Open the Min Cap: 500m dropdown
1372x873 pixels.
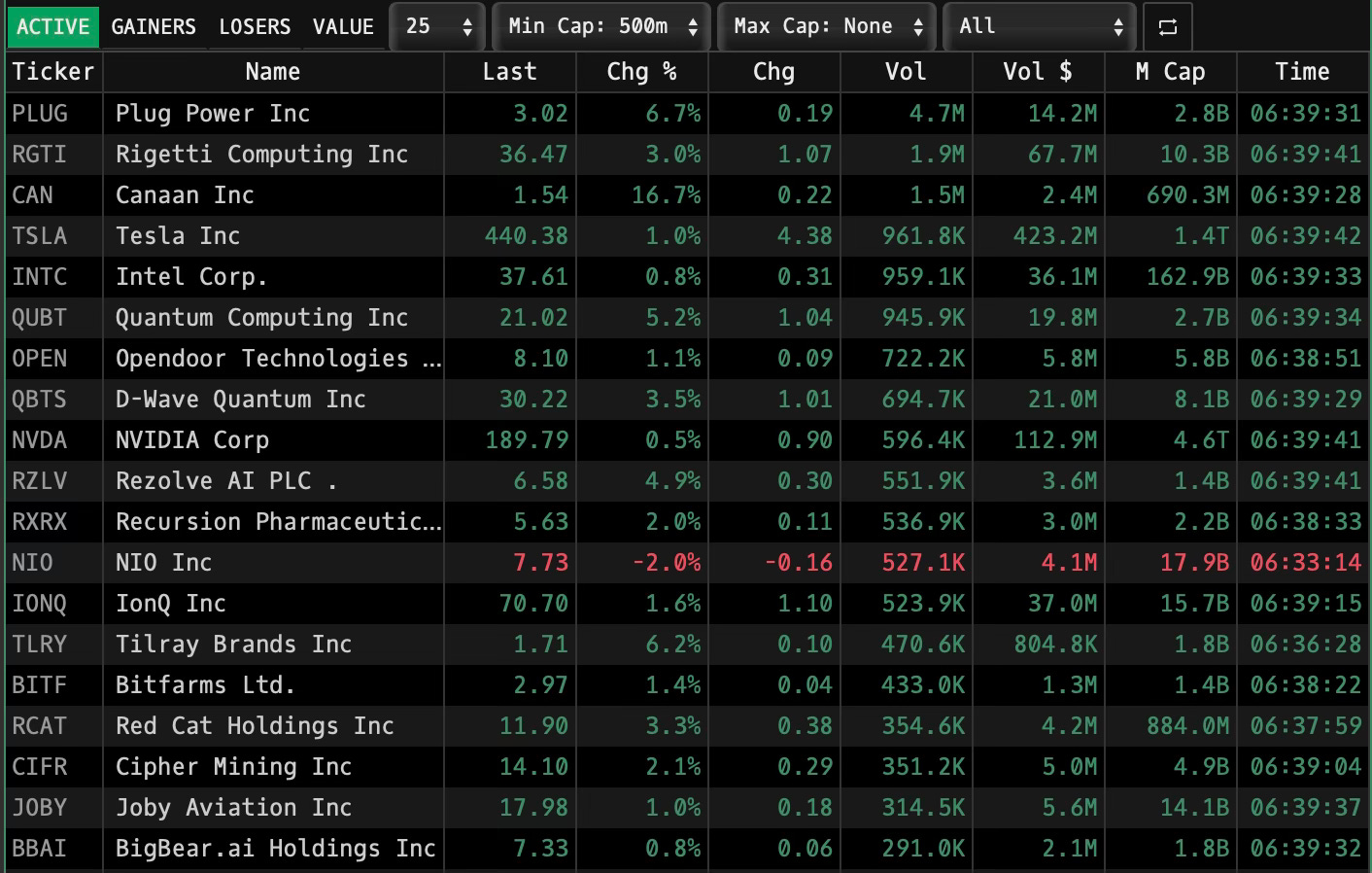601,27
